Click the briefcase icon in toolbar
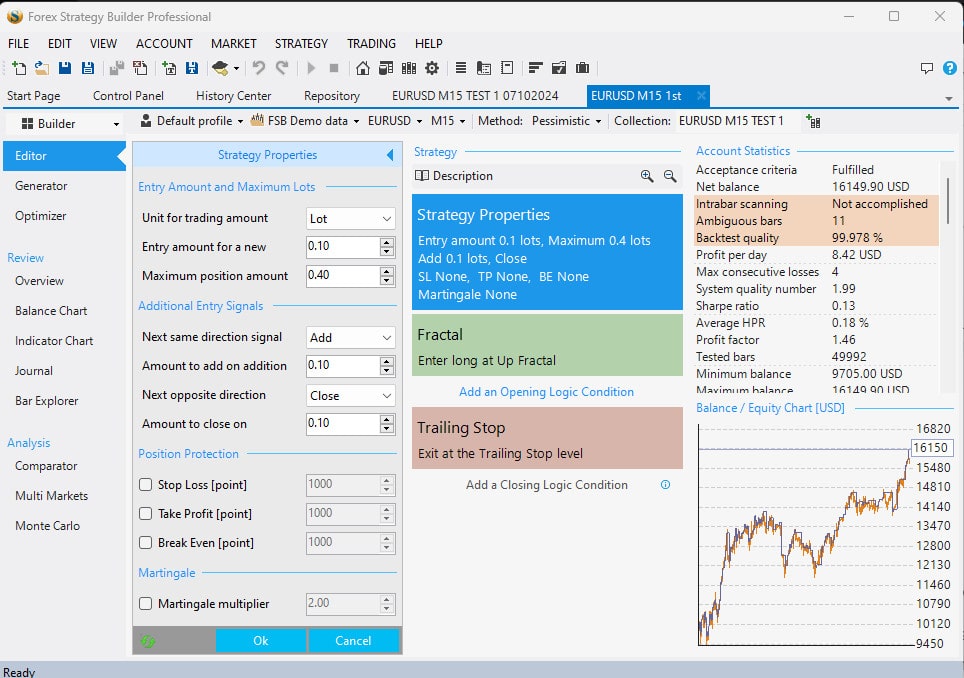Image resolution: width=964 pixels, height=678 pixels. (x=582, y=68)
